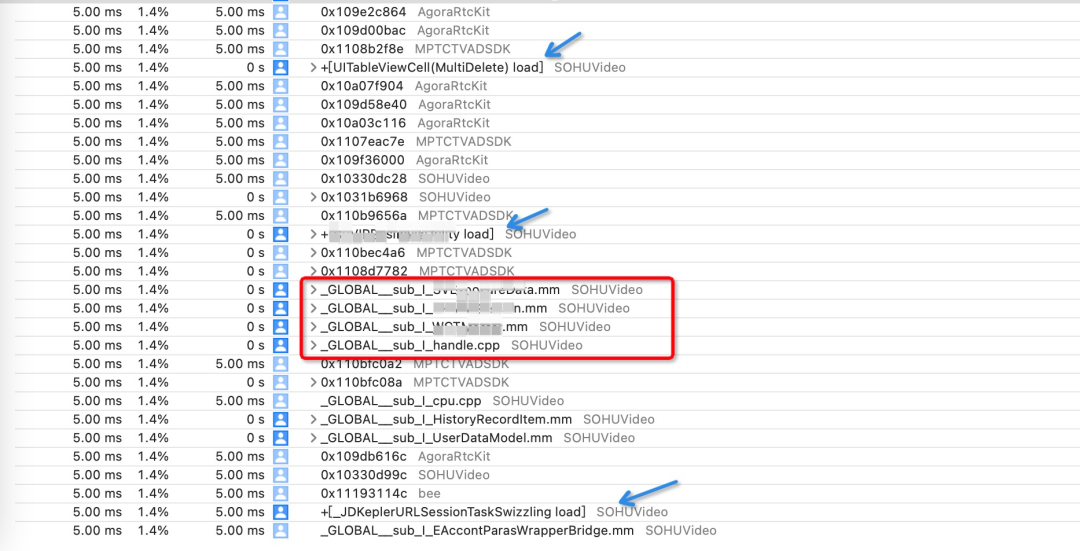Click the user icon beside 0x110bfc08a
The image size is (1080, 551).
pos(280,382)
